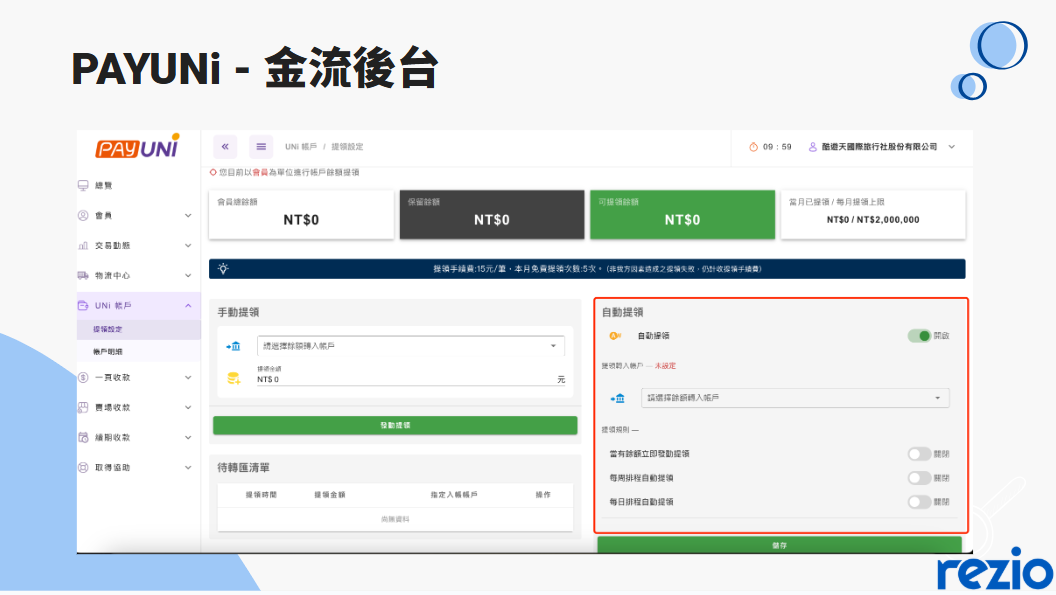
Task: Collapse the UNi 帳戶 menu chevron
Action: point(188,305)
